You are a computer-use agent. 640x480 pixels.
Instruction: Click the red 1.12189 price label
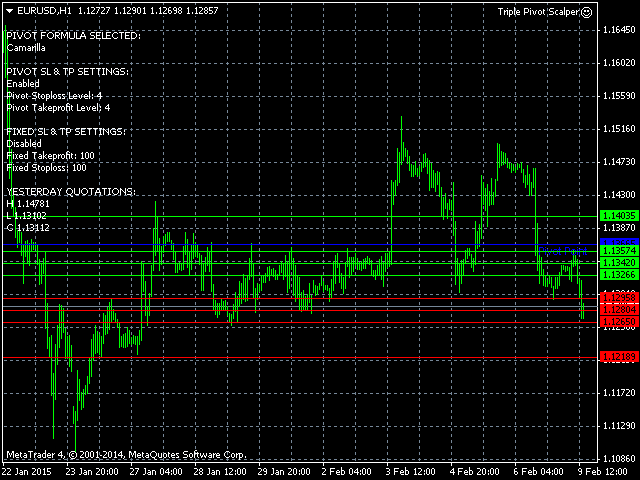619,357
